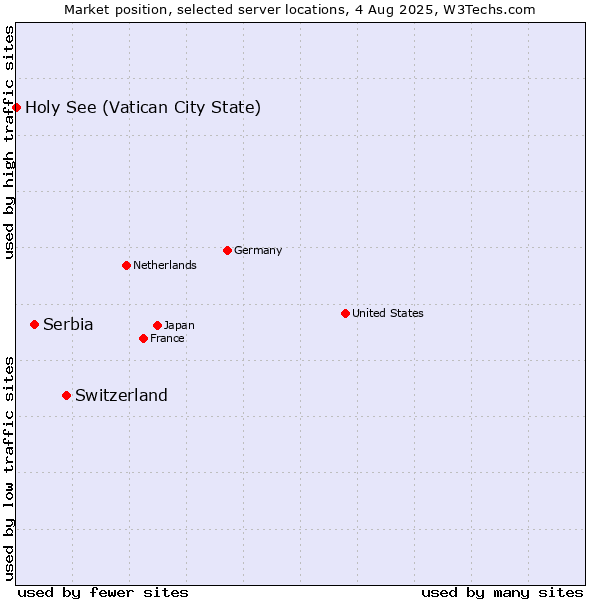Select the Japan data point
Viewport: 600px width, 600px height.
[x=157, y=326]
